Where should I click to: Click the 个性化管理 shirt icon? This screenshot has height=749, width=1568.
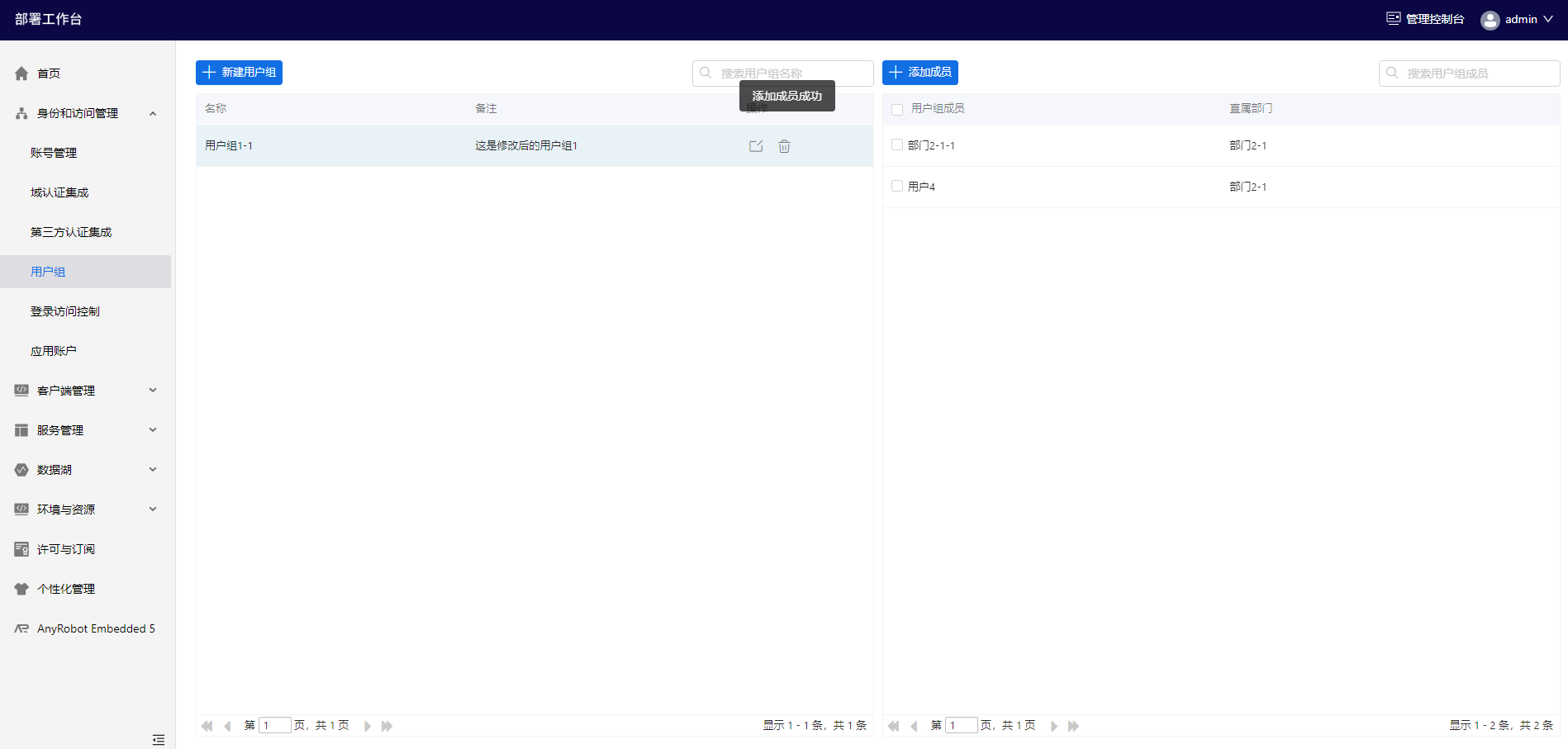[21, 589]
